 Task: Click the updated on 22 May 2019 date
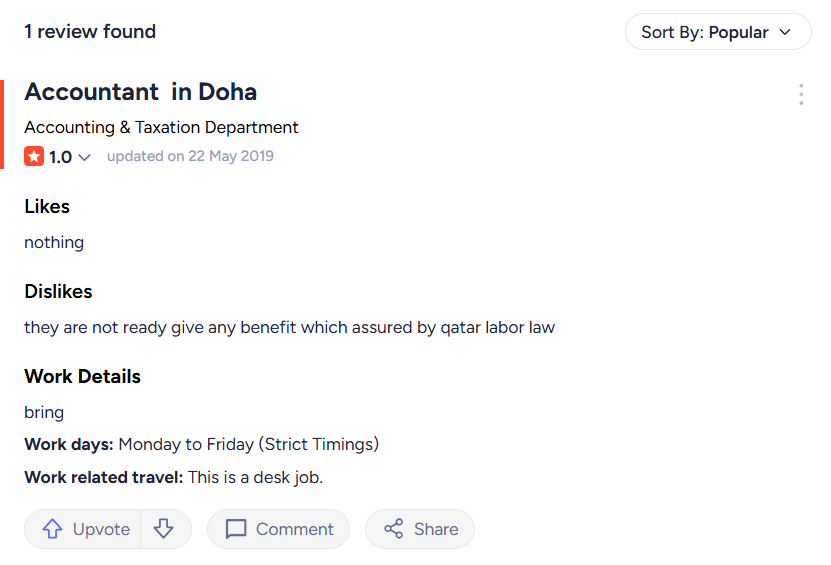coord(190,156)
